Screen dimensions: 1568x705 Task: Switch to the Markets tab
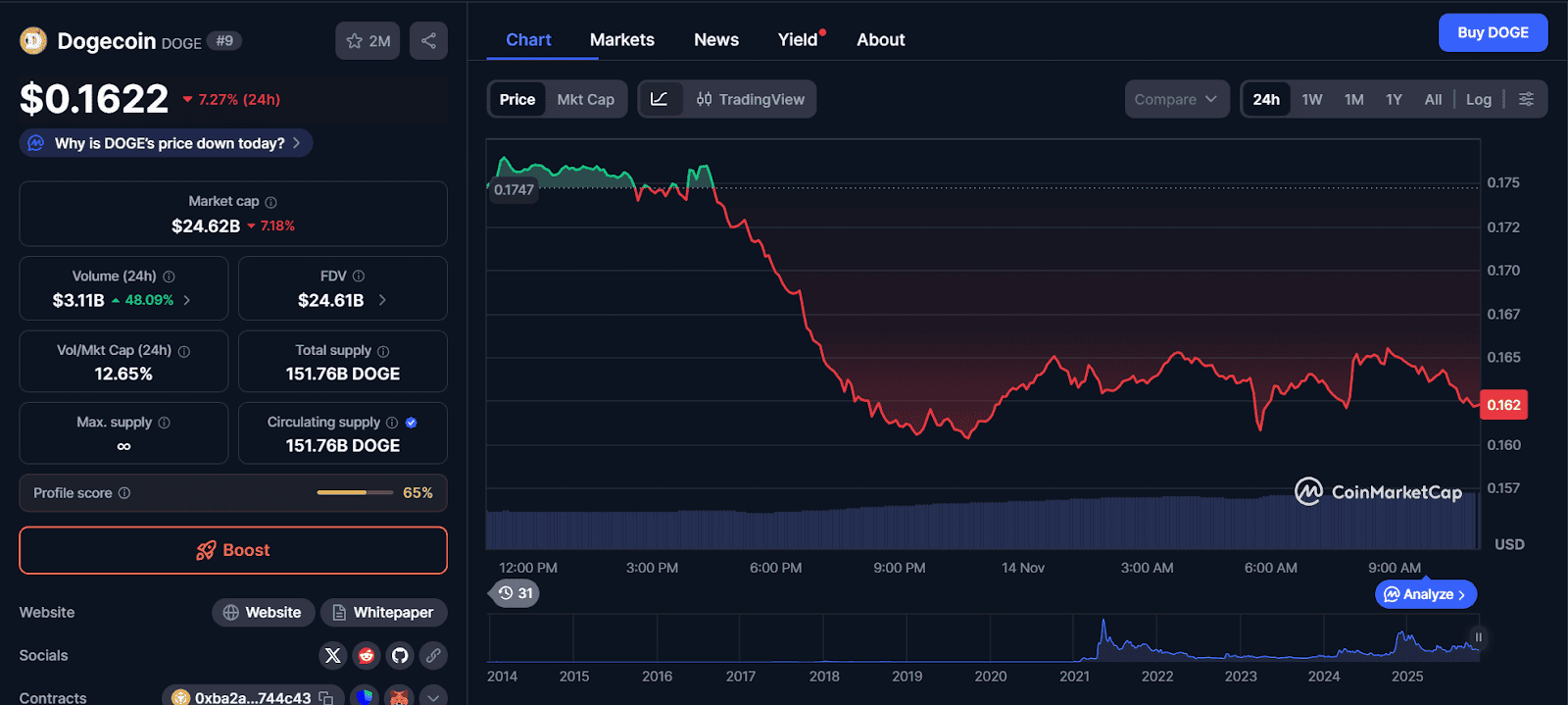[x=621, y=39]
